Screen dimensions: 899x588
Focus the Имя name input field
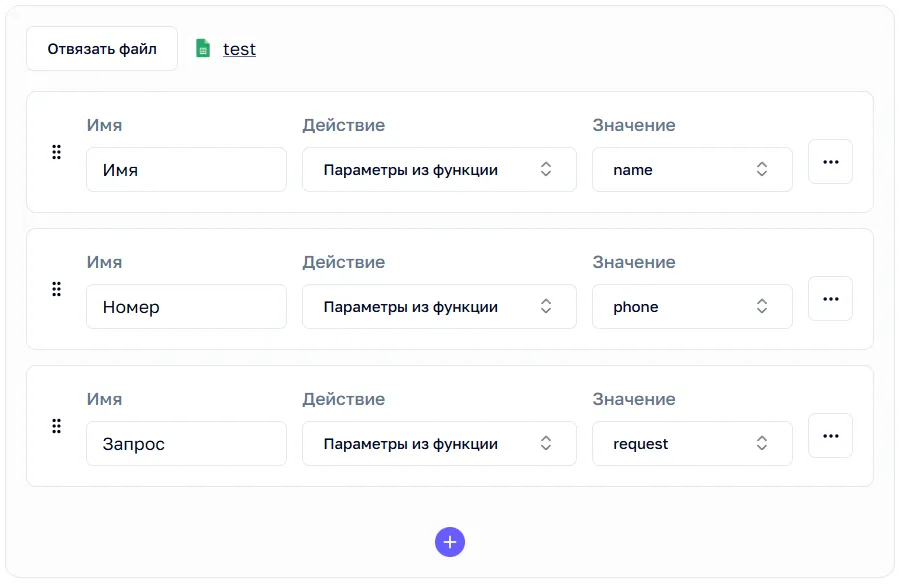(x=186, y=170)
